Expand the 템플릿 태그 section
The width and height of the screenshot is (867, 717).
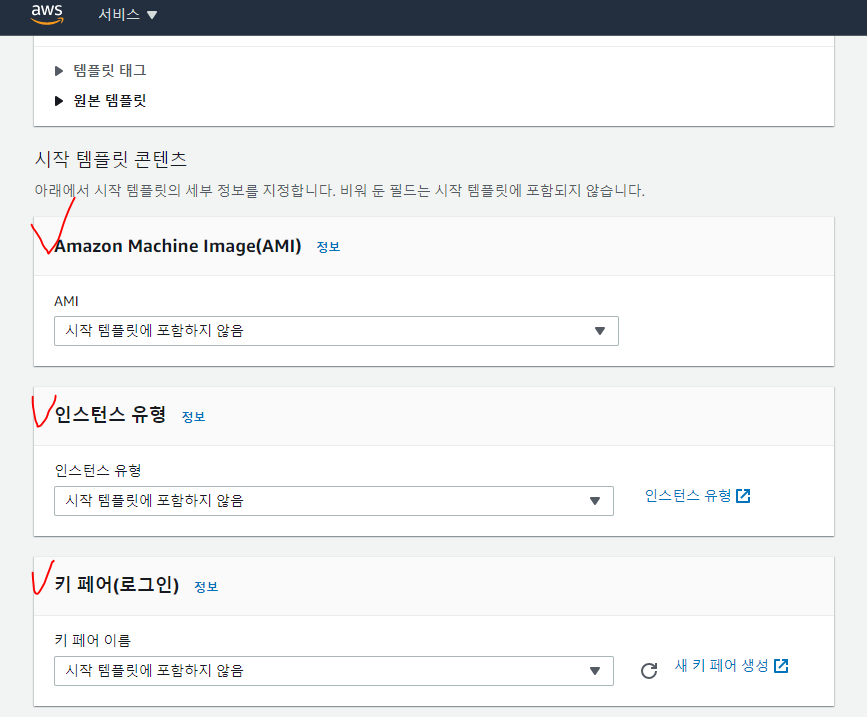(110, 71)
